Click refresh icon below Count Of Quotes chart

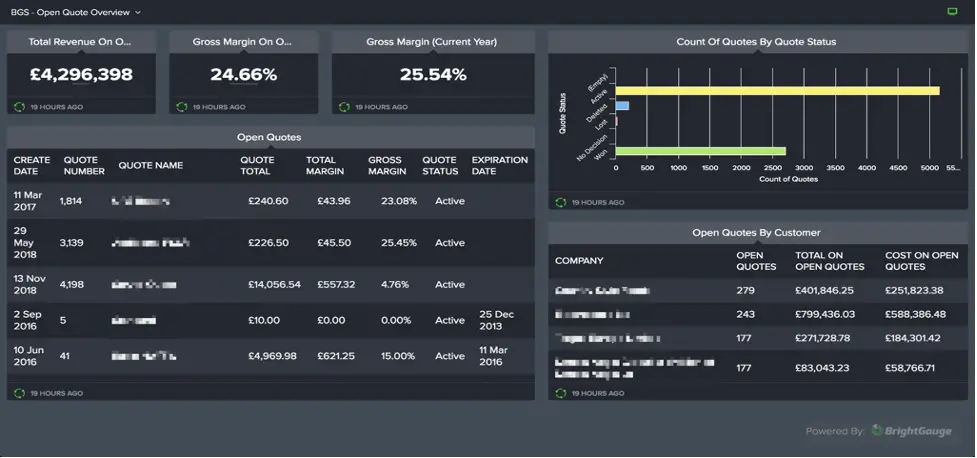[x=560, y=202]
